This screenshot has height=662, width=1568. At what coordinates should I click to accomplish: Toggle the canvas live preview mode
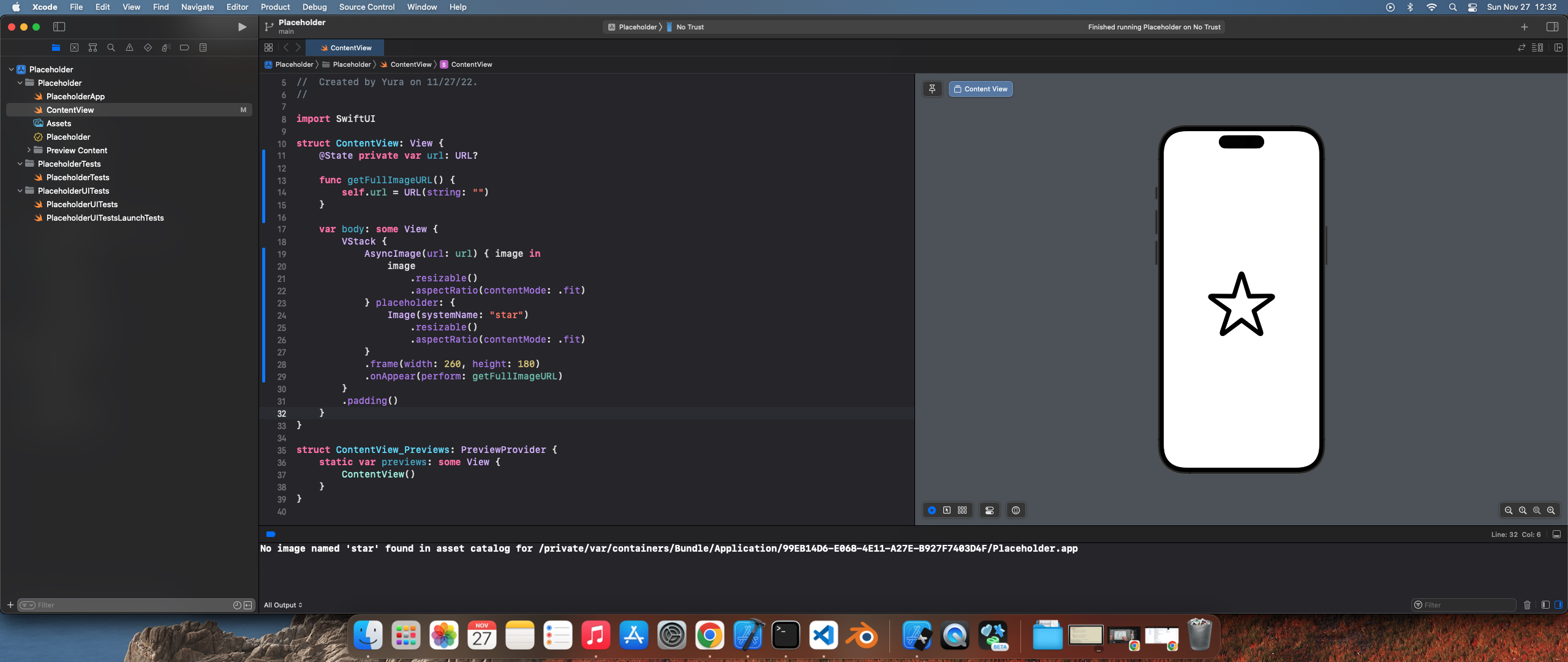[x=932, y=510]
